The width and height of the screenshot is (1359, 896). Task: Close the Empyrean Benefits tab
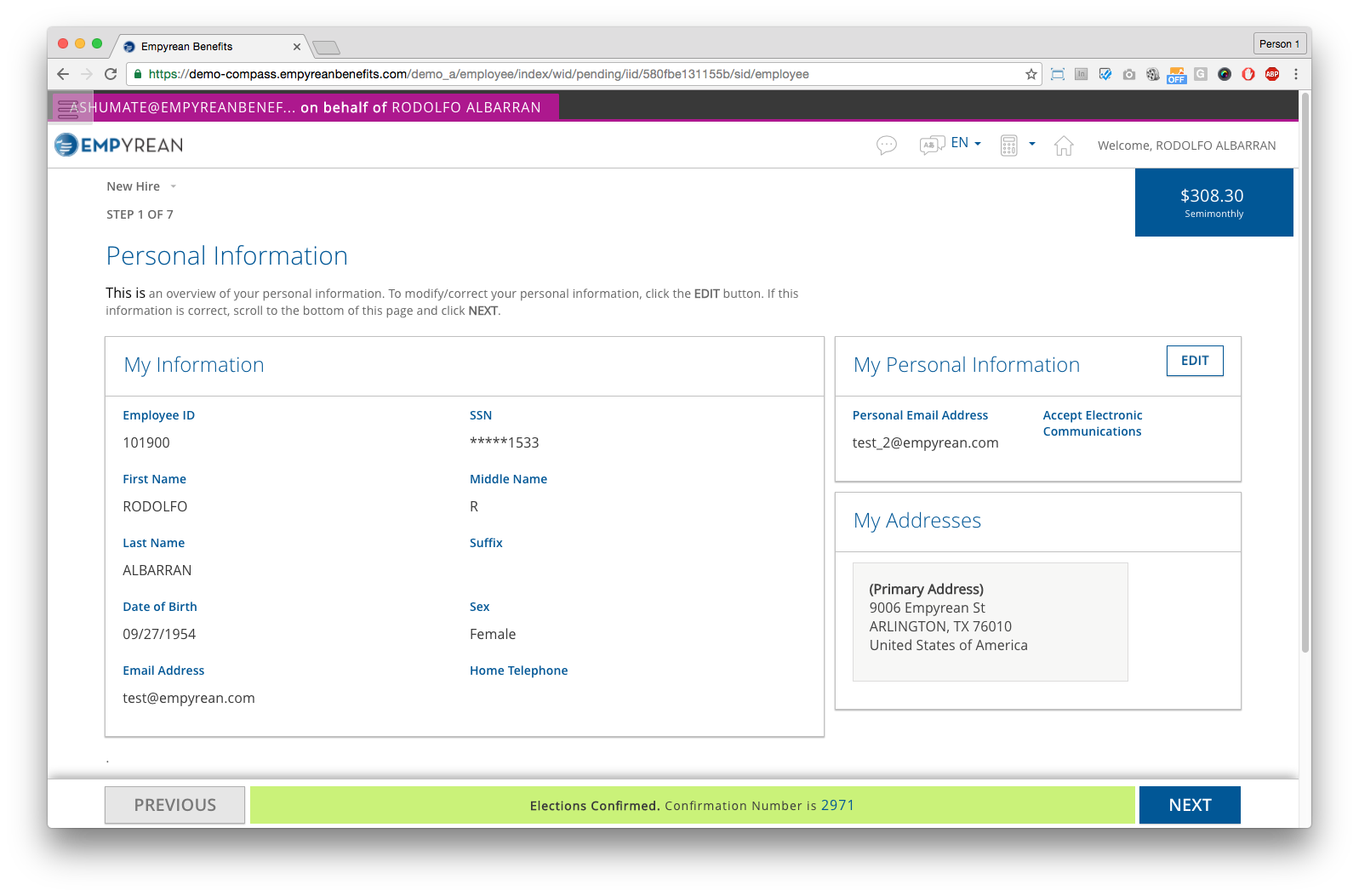296,47
